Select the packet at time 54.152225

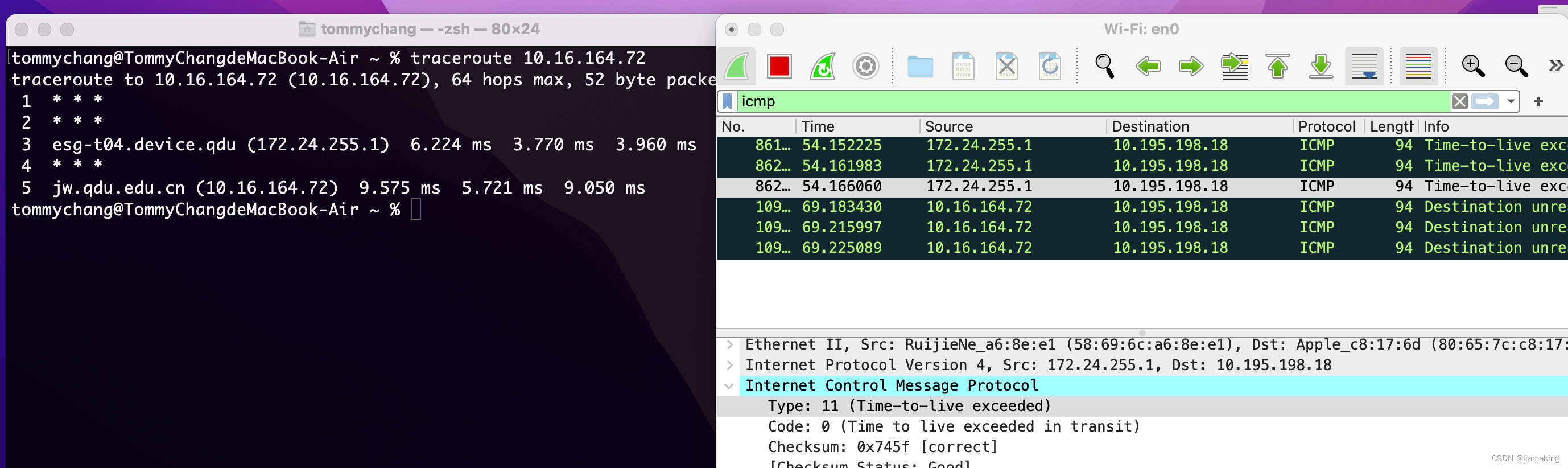[x=1142, y=146]
